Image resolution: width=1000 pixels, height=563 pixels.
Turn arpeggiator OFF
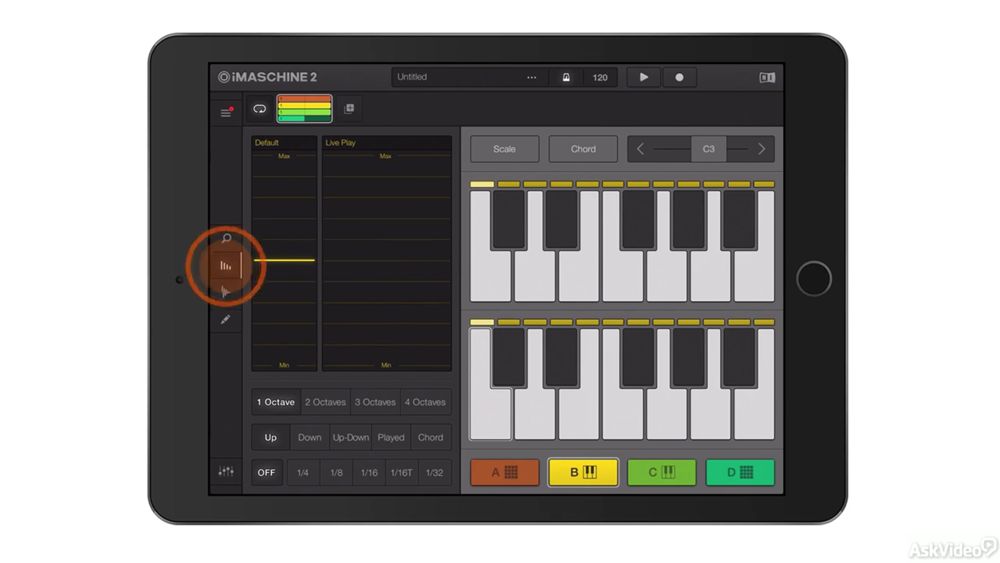coord(267,472)
